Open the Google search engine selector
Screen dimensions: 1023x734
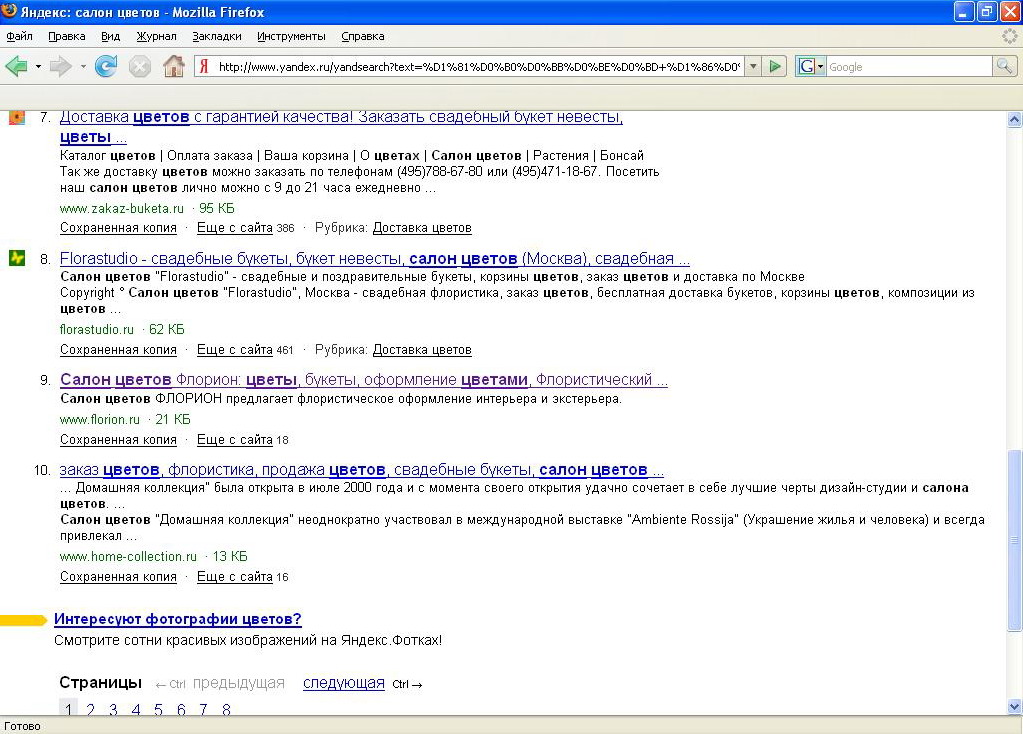click(x=811, y=67)
